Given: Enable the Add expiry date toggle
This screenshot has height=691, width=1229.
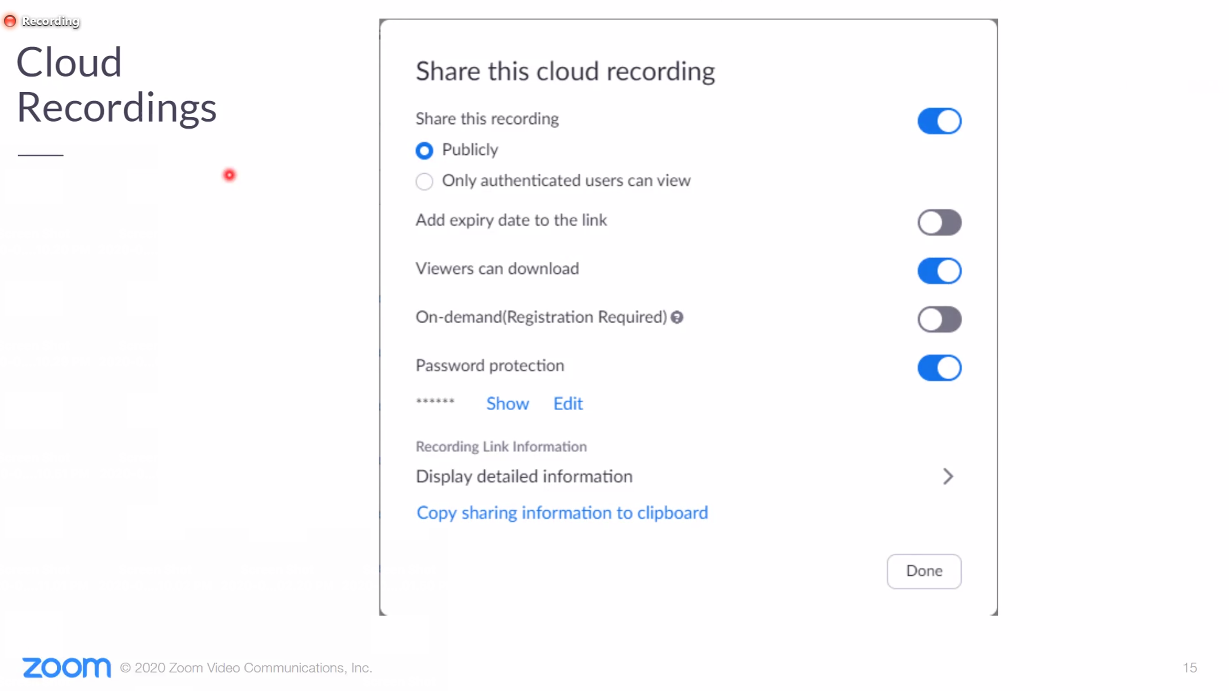Looking at the screenshot, I should pos(938,222).
